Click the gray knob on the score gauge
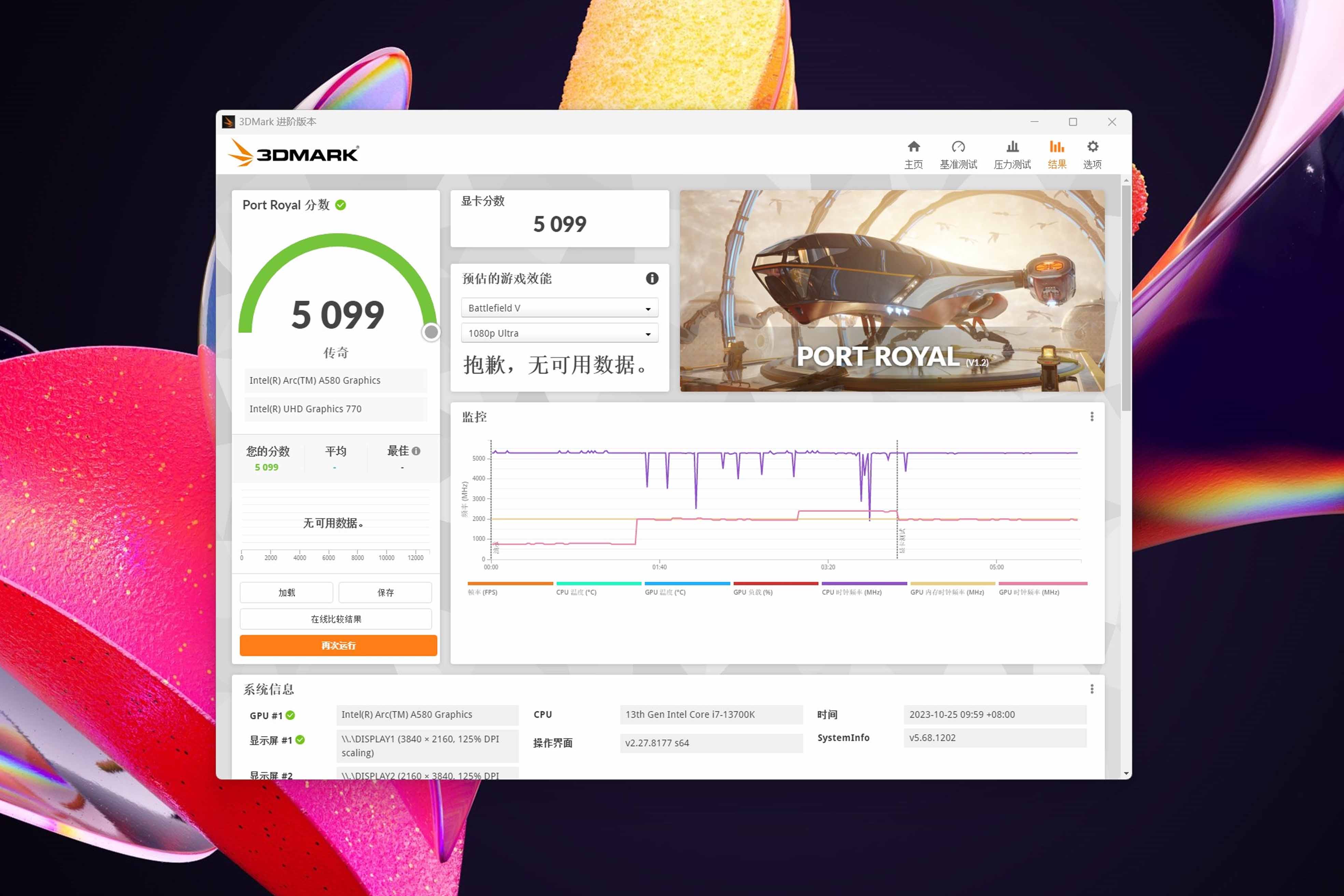This screenshot has height=896, width=1344. click(x=431, y=332)
